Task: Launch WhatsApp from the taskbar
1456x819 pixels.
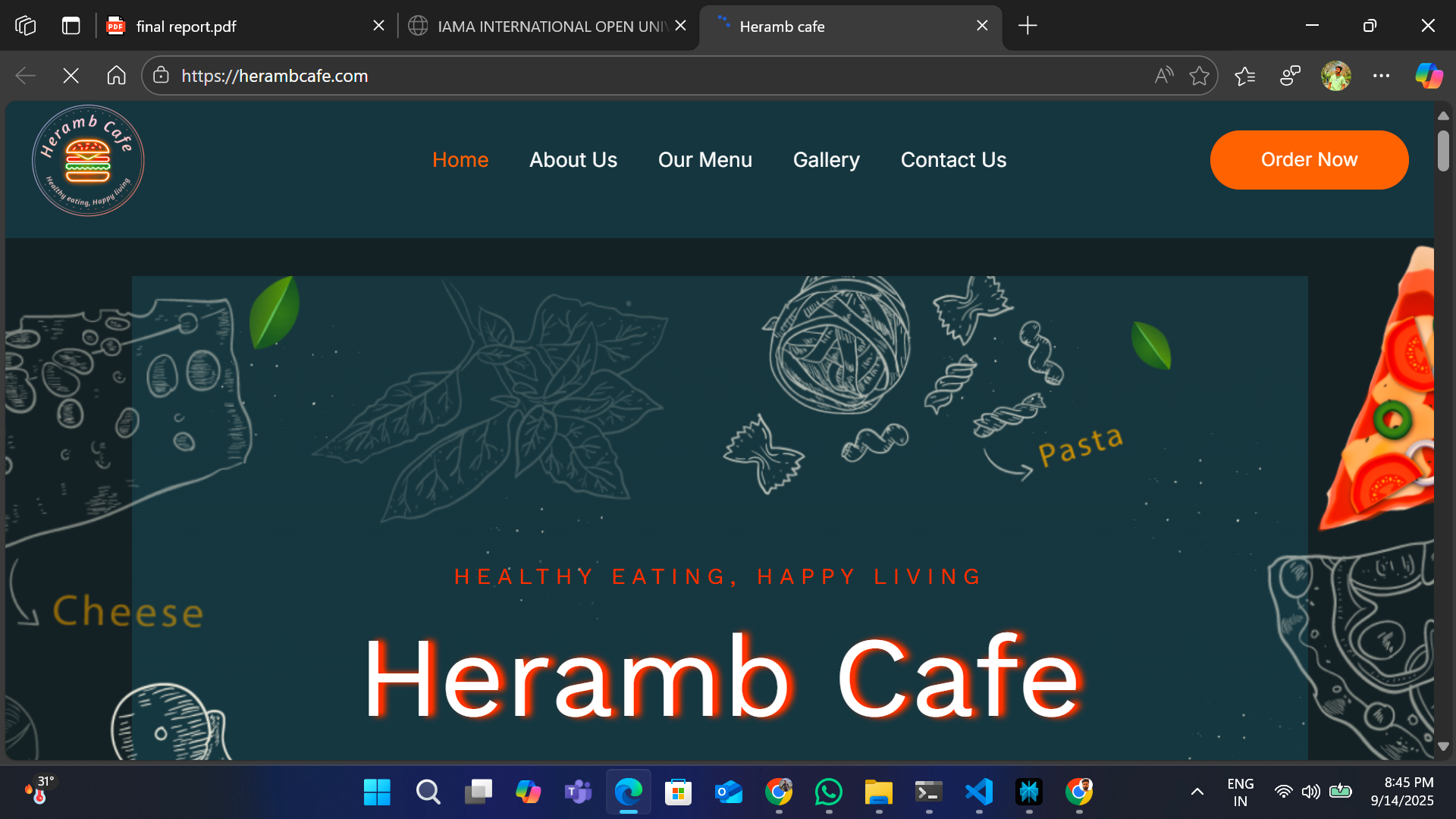Action: (829, 792)
